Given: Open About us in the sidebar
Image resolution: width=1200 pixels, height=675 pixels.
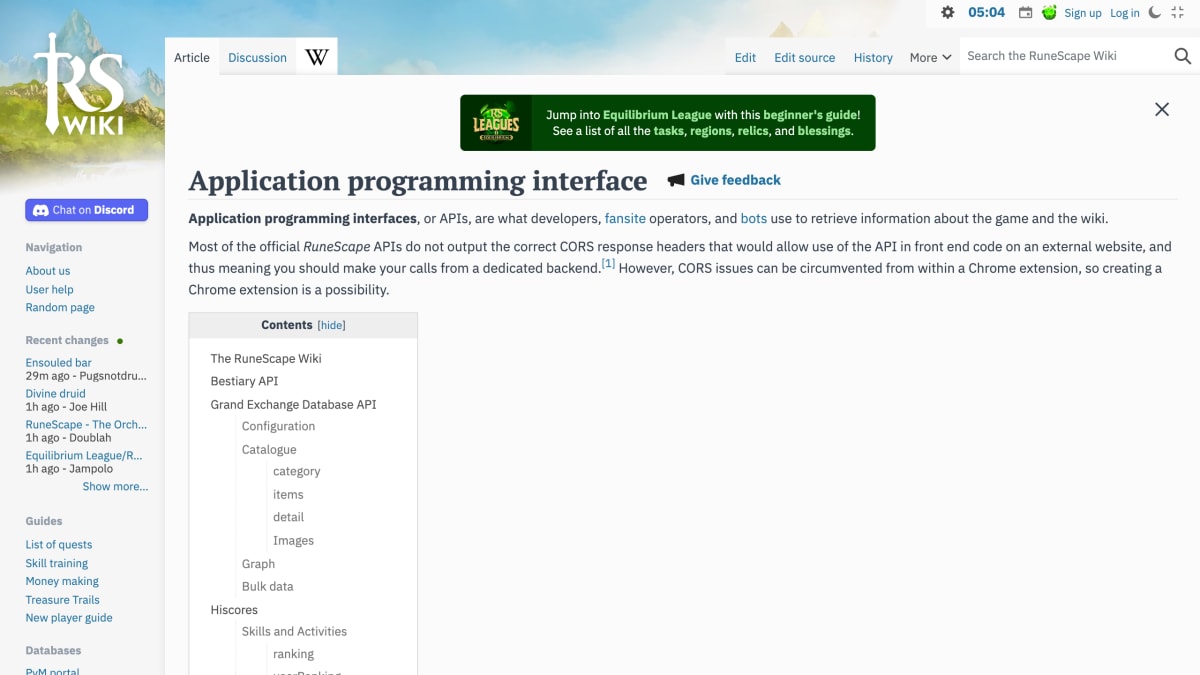Looking at the screenshot, I should [x=48, y=271].
